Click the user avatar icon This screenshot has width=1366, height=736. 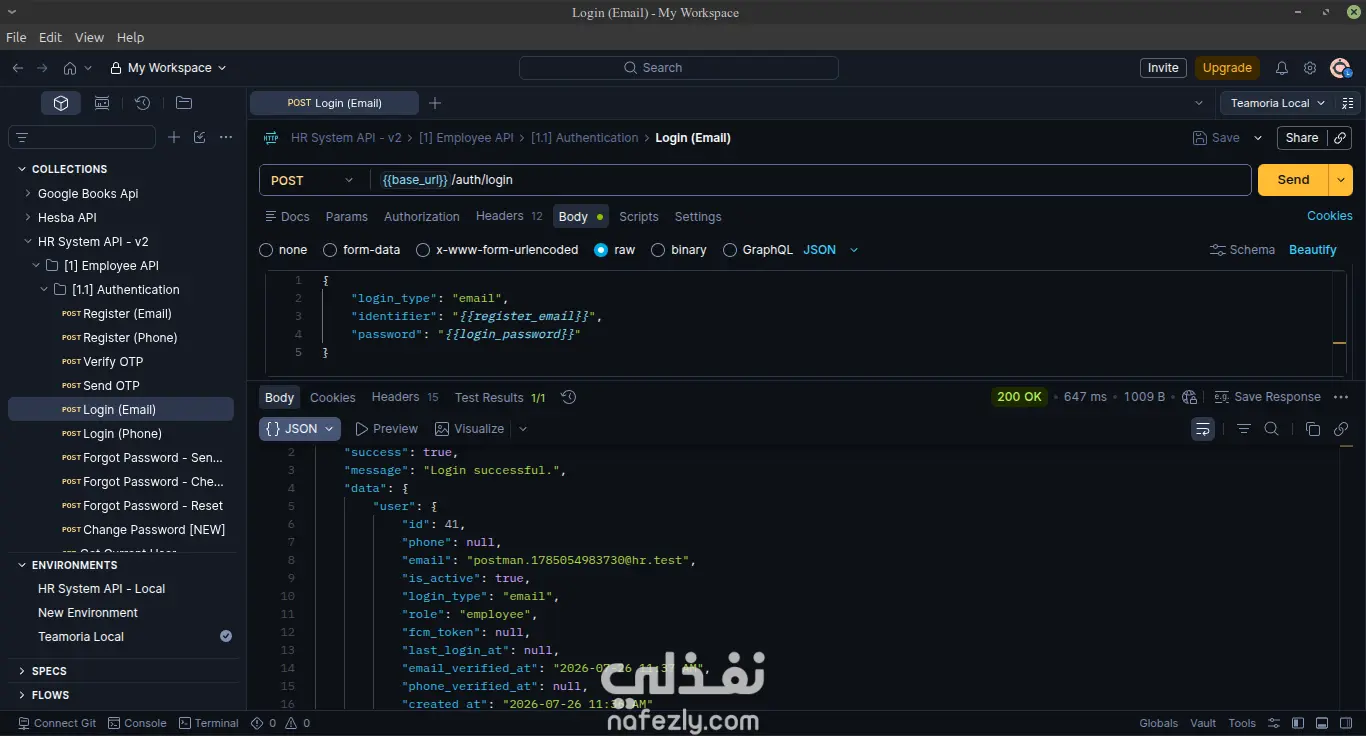1340,68
